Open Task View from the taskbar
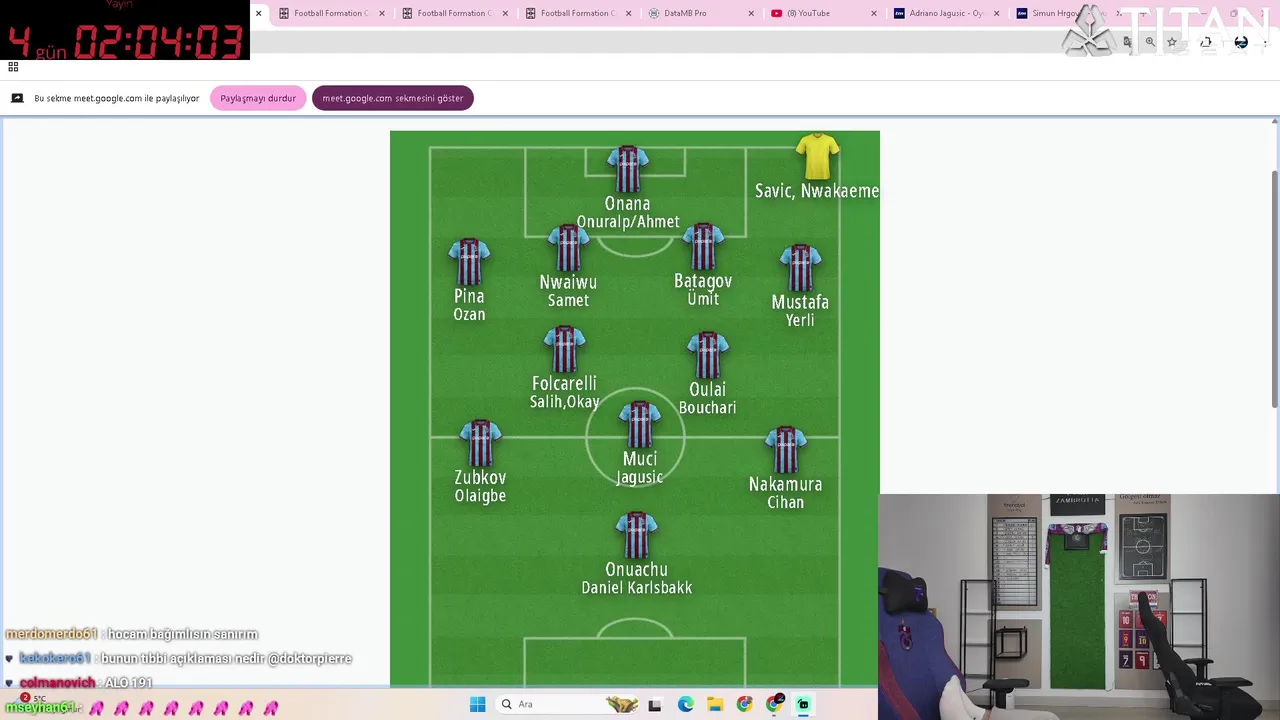1280x720 pixels. 655,704
